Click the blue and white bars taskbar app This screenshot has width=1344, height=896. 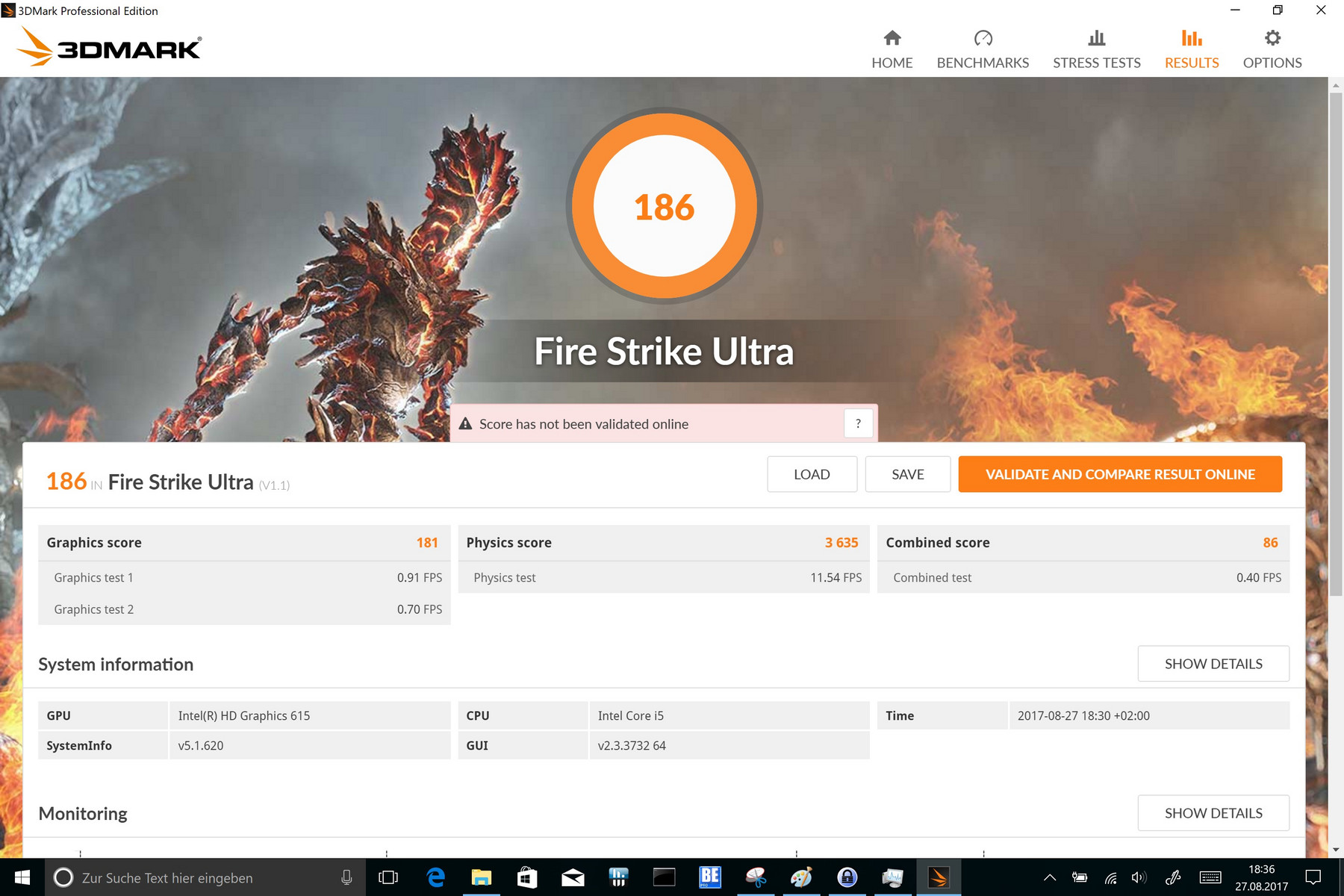(618, 877)
